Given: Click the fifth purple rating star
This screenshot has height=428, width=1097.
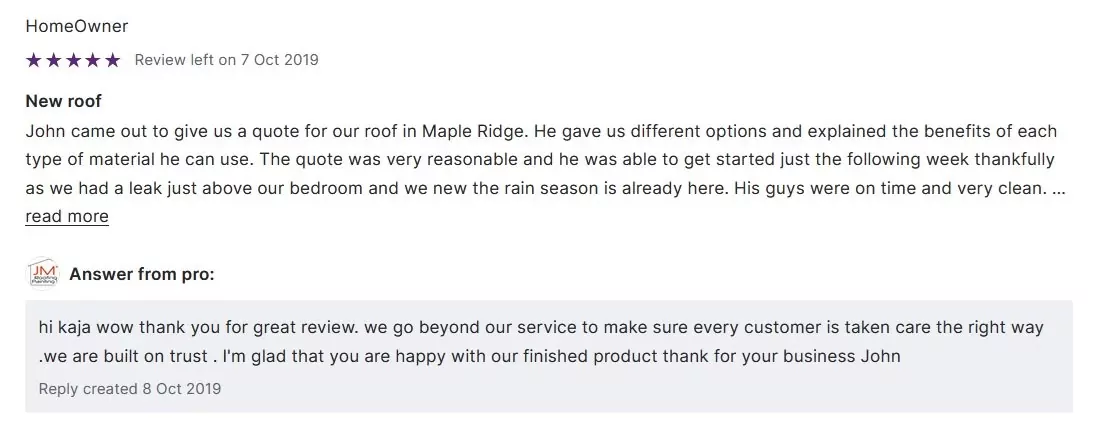Looking at the screenshot, I should 112,60.
